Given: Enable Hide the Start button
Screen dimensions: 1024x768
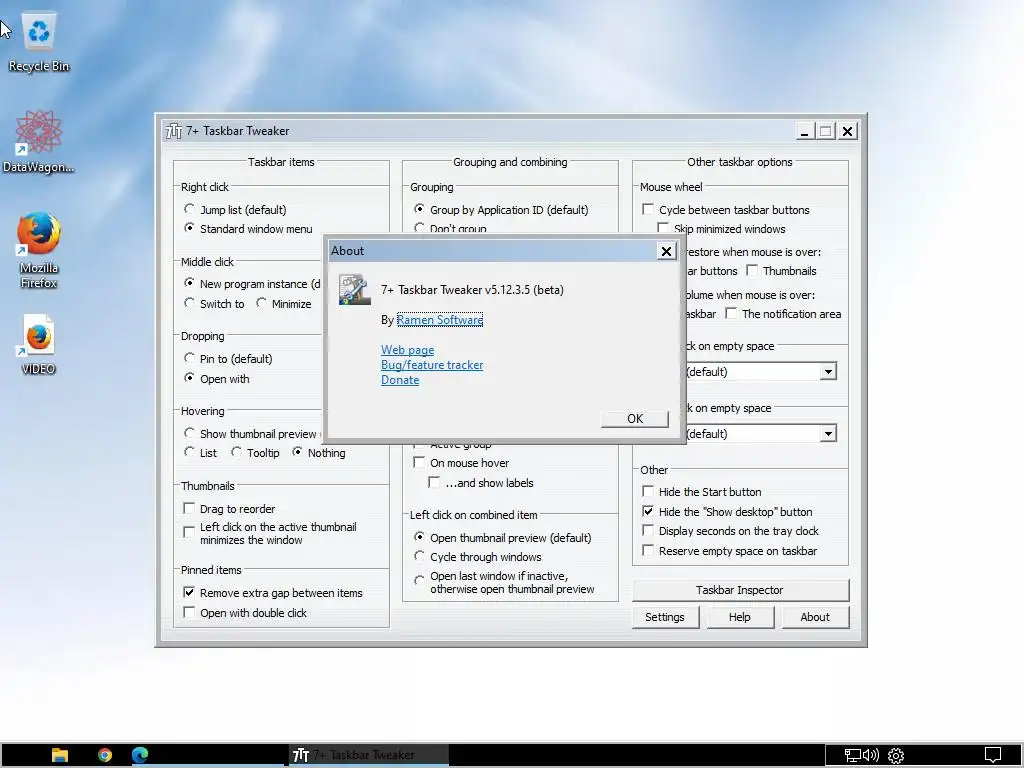Looking at the screenshot, I should [648, 491].
